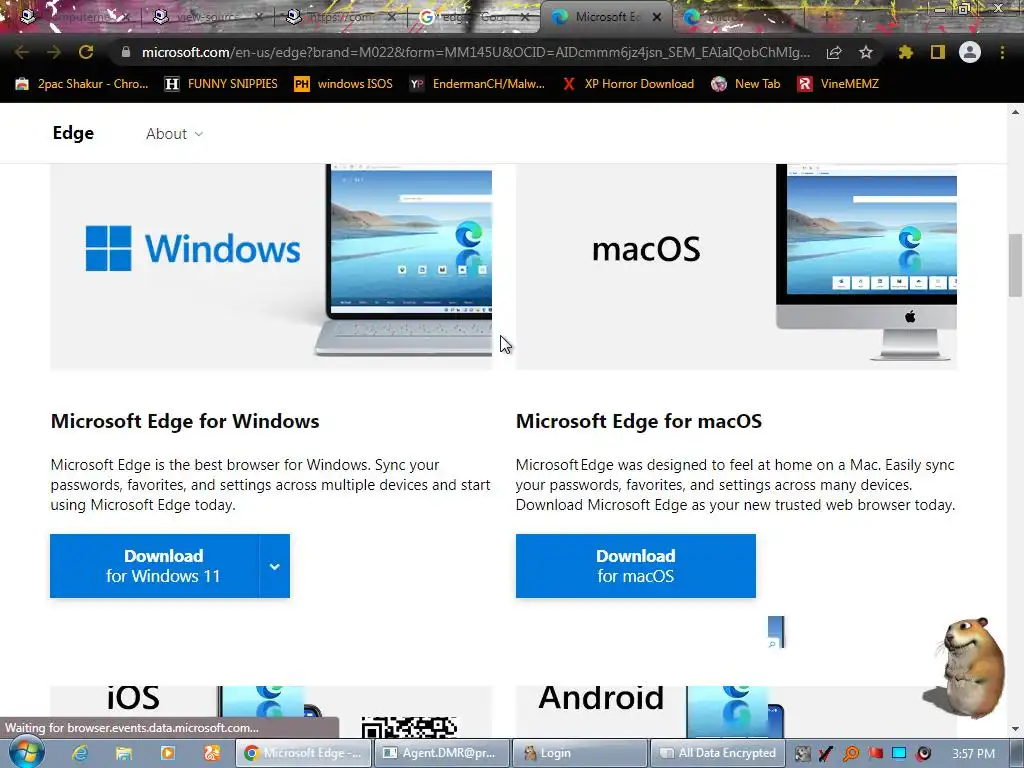The height and width of the screenshot is (768, 1024).
Task: Open the Windows Start orb
Action: (27, 752)
